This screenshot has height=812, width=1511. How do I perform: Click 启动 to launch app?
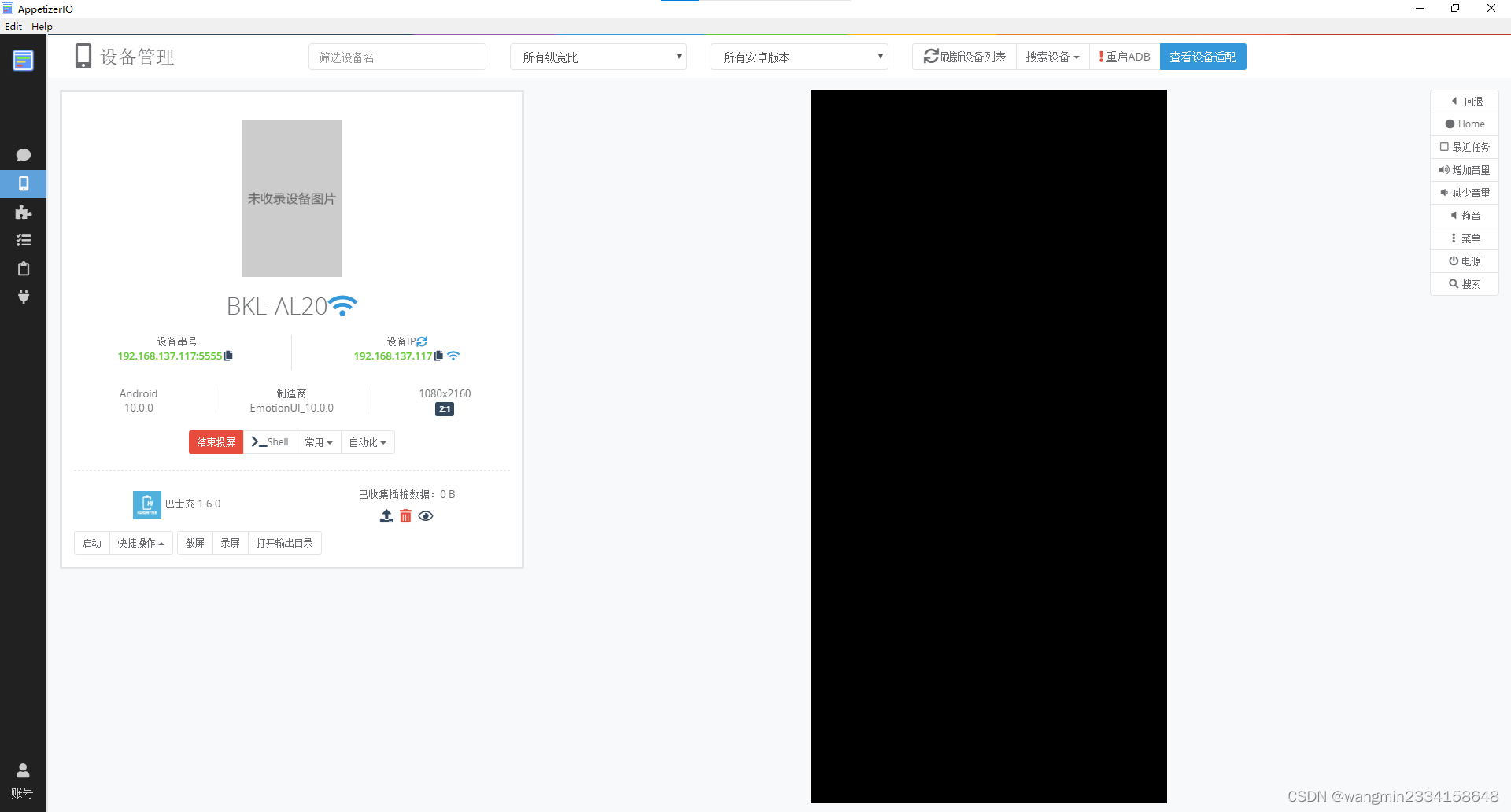click(92, 543)
